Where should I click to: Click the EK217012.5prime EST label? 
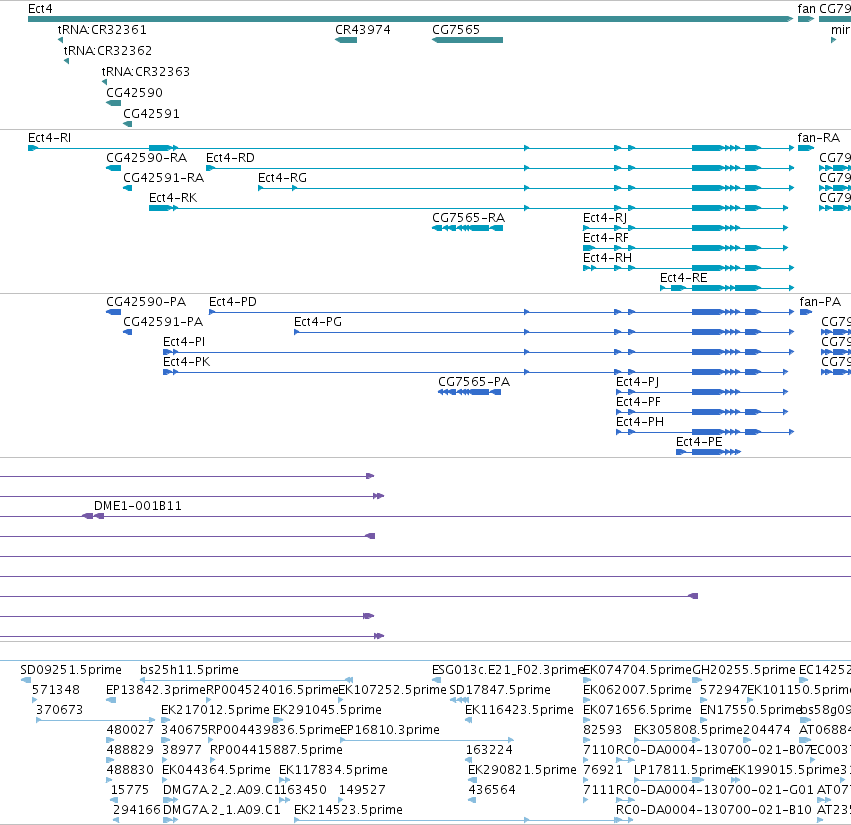(215, 710)
